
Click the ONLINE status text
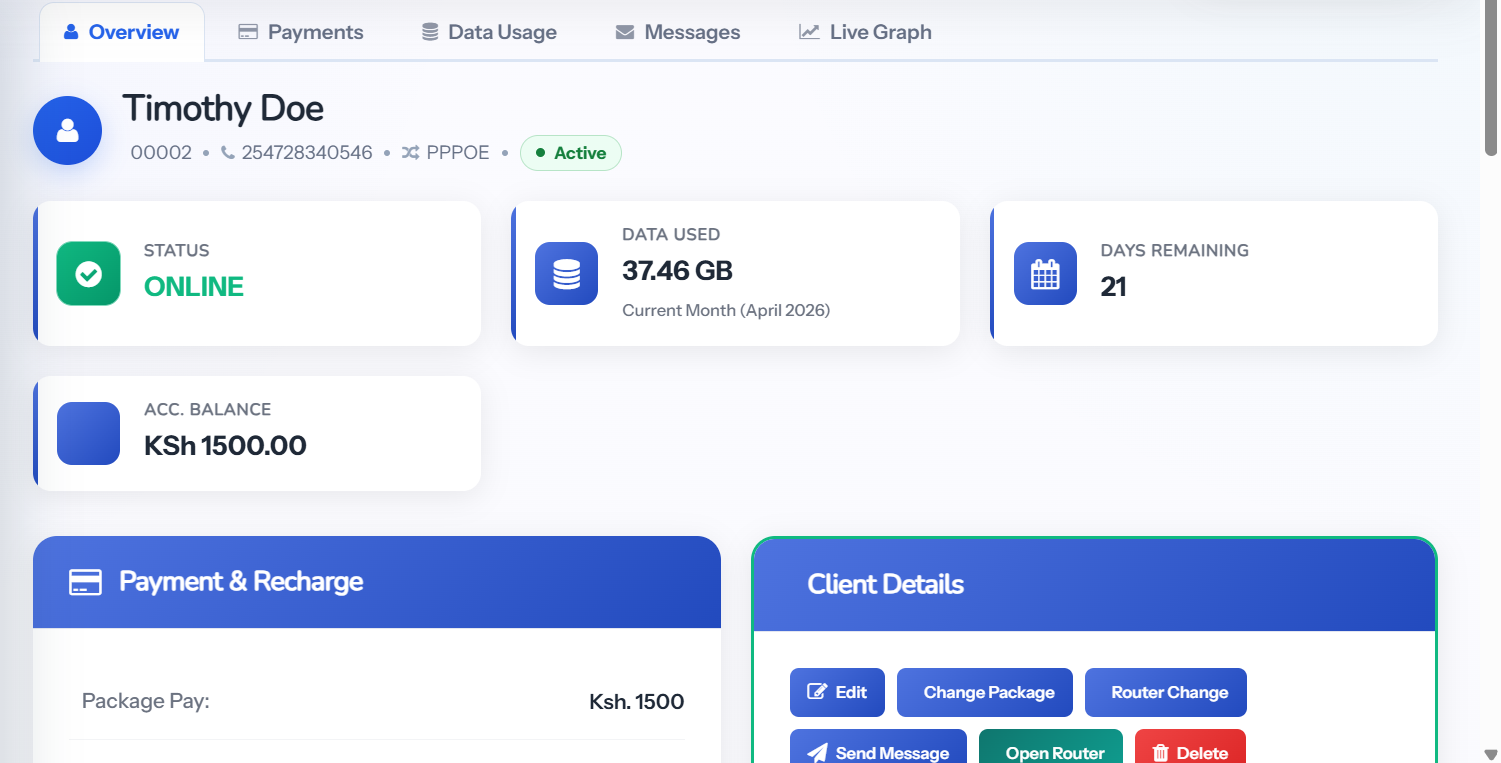194,287
